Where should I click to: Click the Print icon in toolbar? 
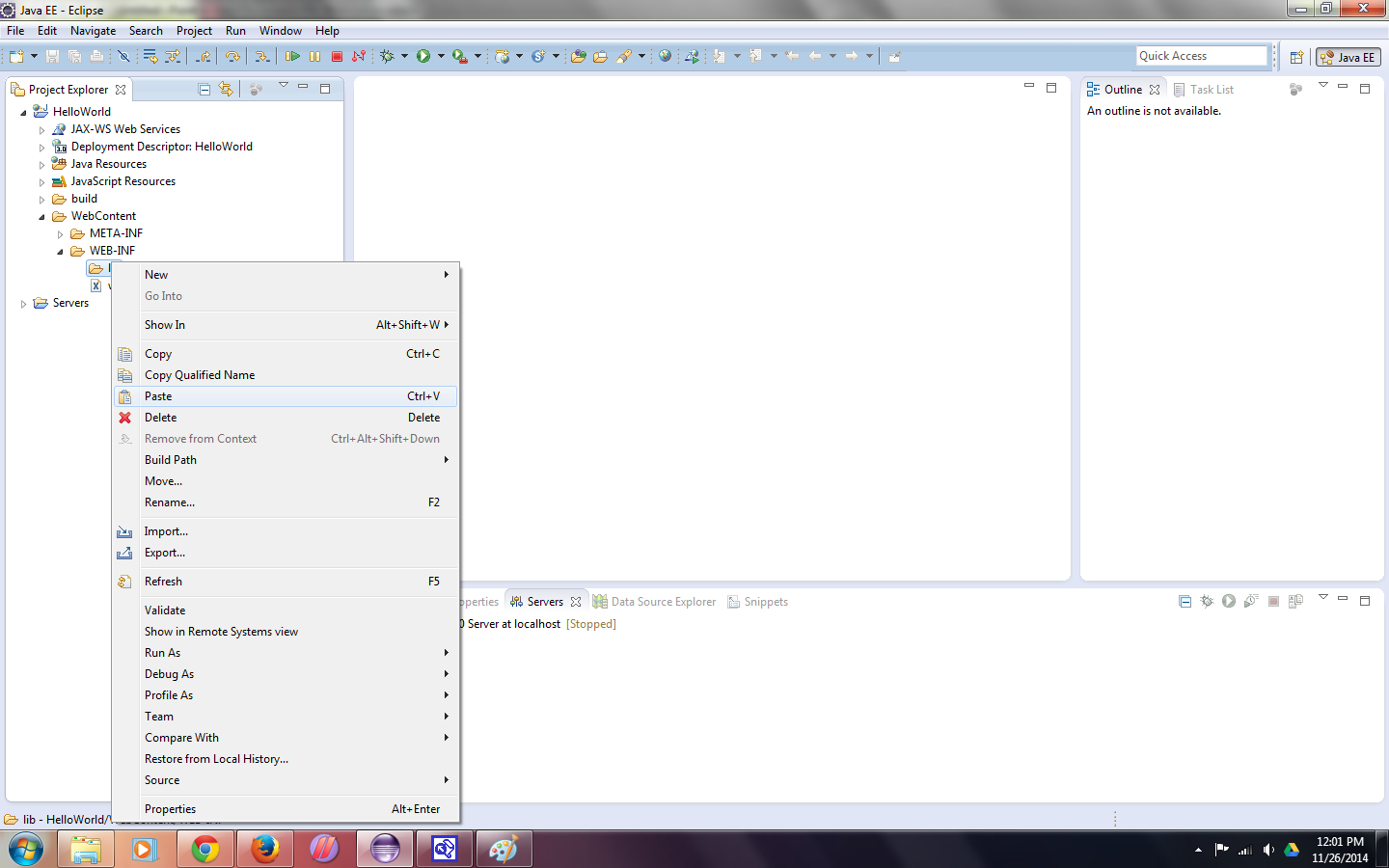click(96, 56)
